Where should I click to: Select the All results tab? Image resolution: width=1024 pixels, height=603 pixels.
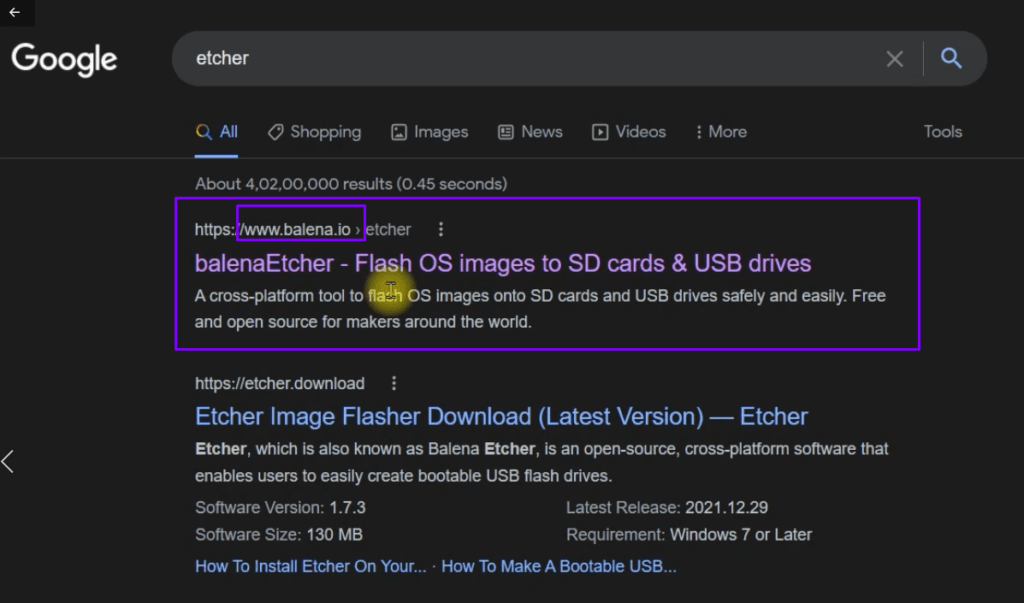[216, 132]
